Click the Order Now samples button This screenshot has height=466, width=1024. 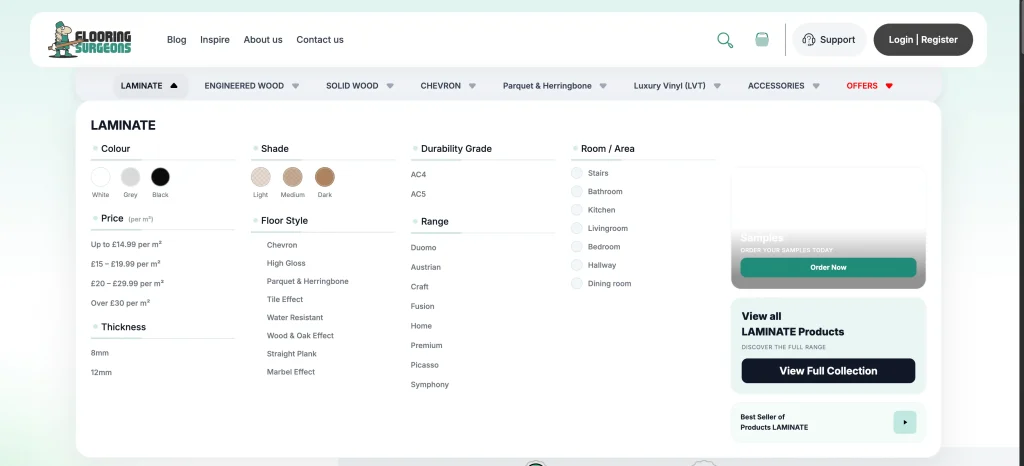point(828,268)
